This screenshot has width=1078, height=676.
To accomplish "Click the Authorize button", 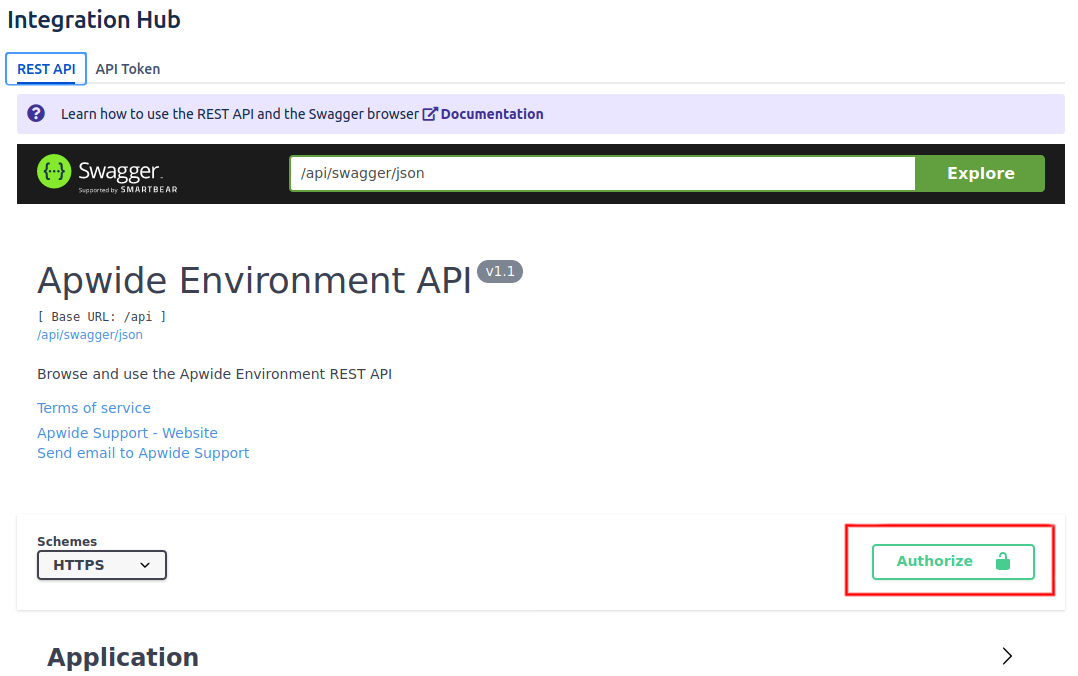I will pos(953,561).
